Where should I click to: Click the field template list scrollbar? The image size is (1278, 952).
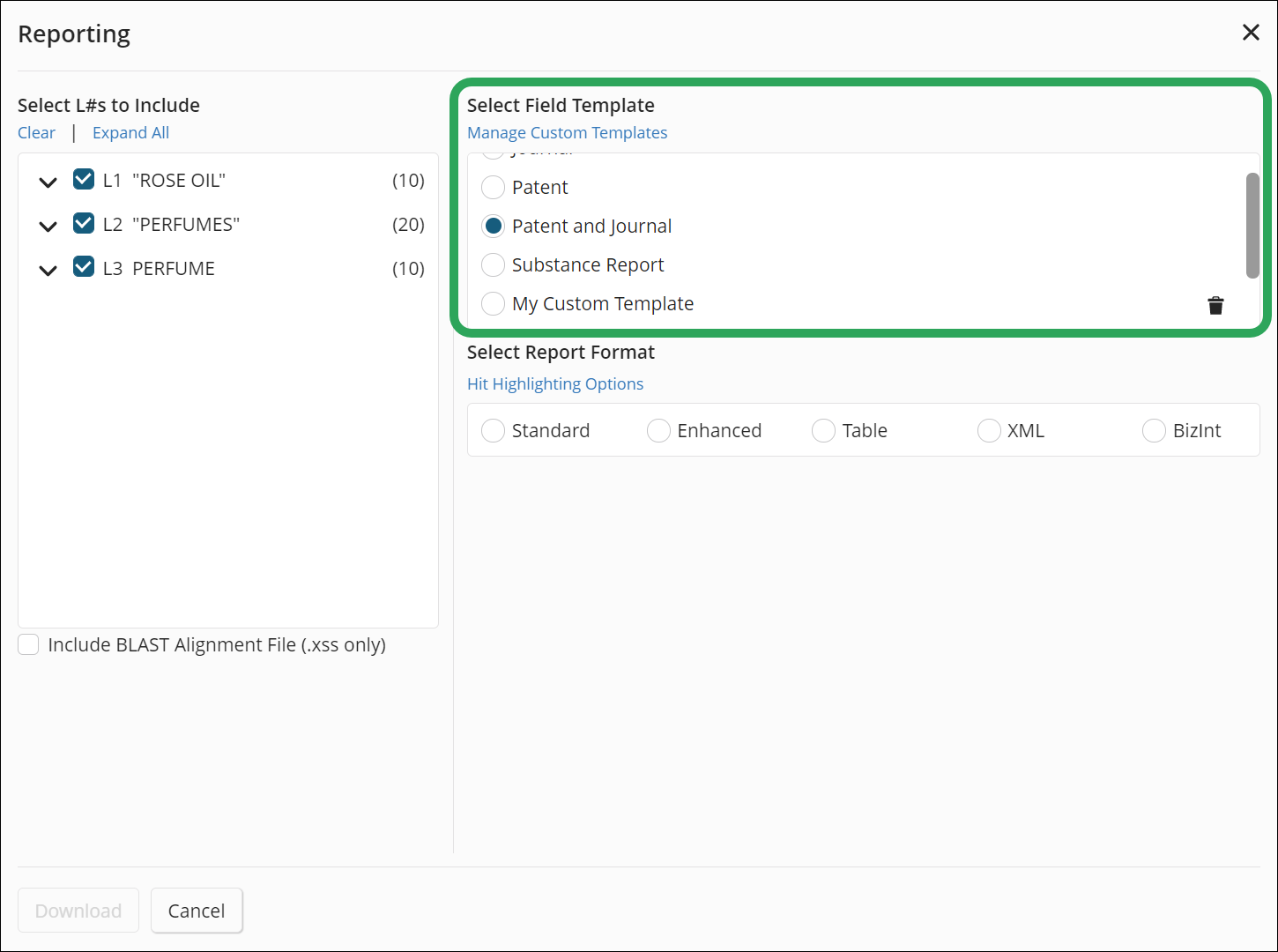click(x=1252, y=226)
